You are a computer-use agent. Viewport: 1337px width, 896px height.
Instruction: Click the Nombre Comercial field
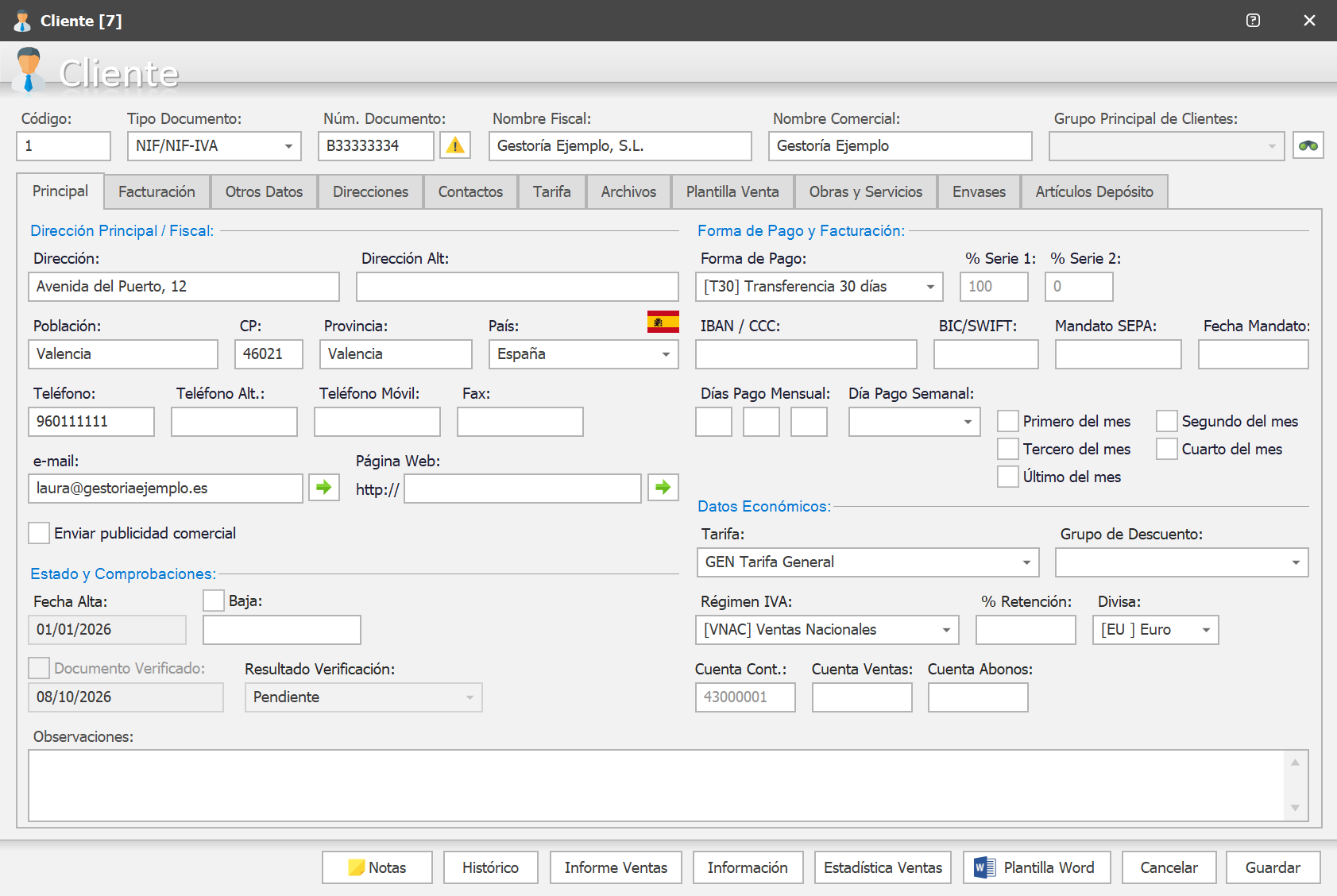coord(900,146)
